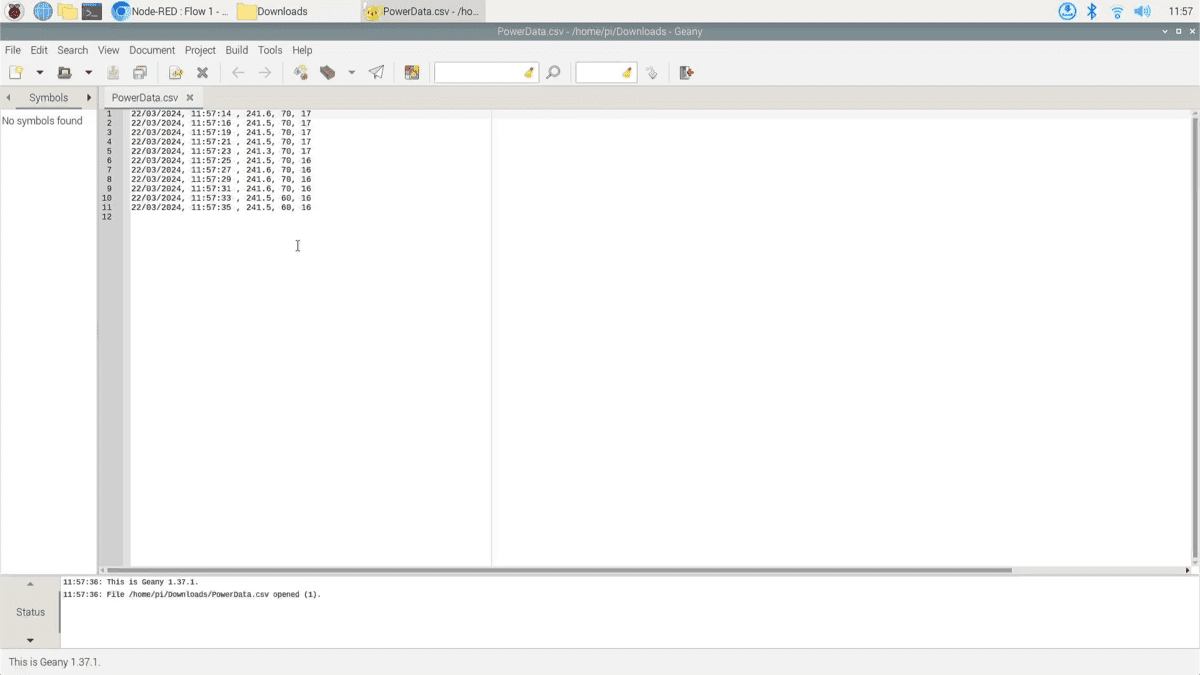Save all open files
This screenshot has width=1200, height=675.
(140, 72)
